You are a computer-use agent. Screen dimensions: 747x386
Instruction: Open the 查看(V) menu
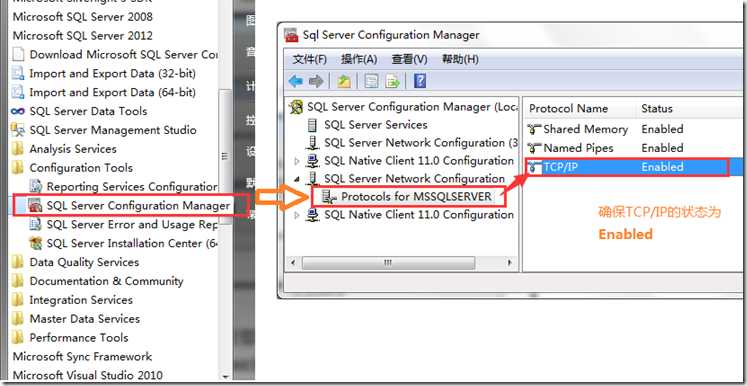(409, 60)
